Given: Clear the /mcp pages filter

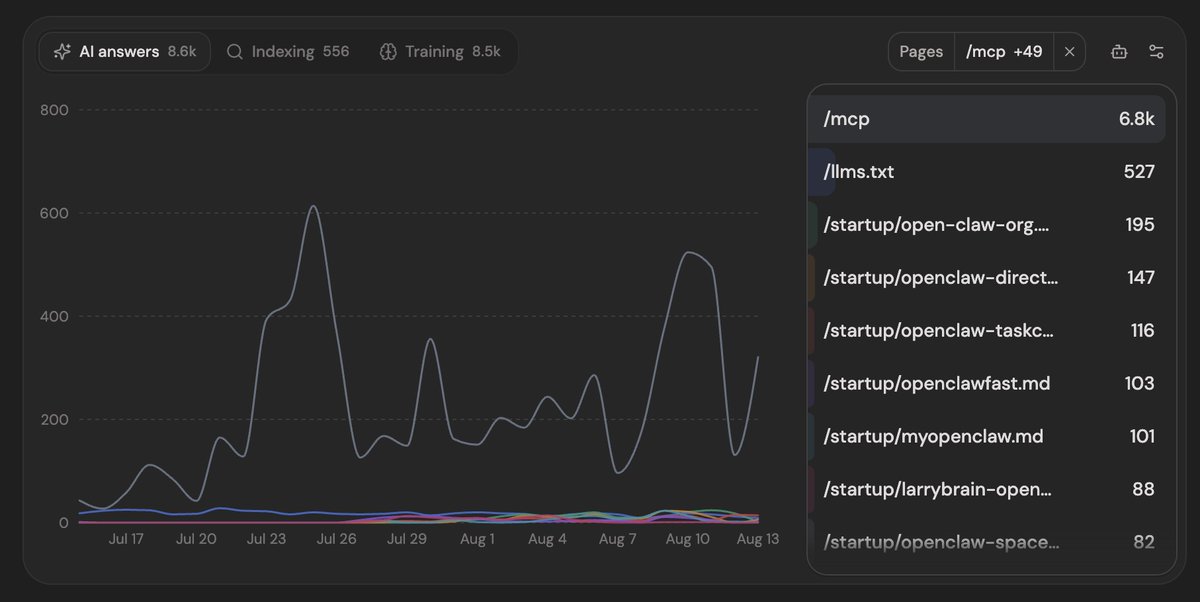Looking at the screenshot, I should click(x=1069, y=51).
